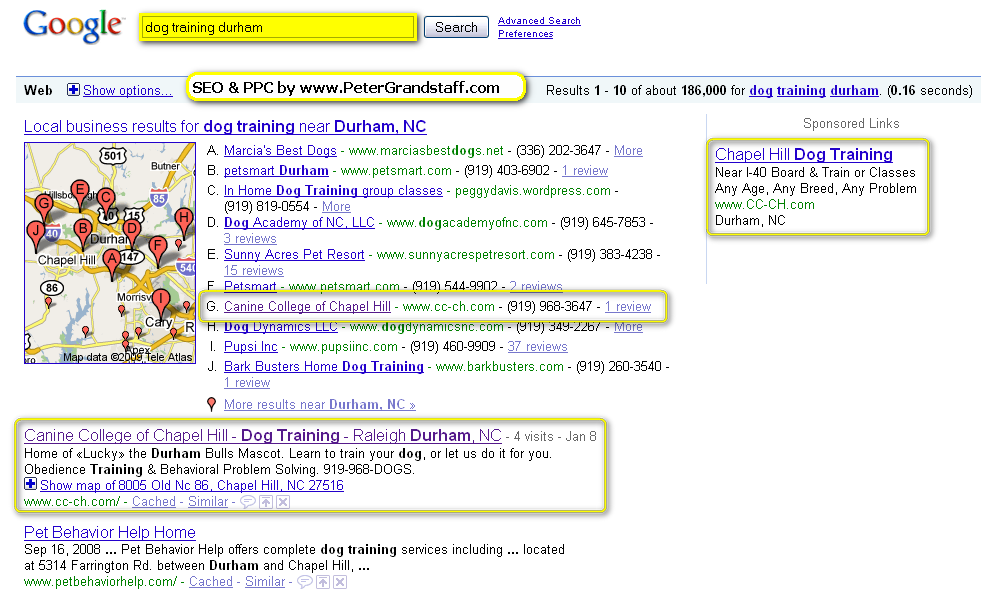
Task: Open Local business results near Durham, NC heading
Action: coord(225,127)
